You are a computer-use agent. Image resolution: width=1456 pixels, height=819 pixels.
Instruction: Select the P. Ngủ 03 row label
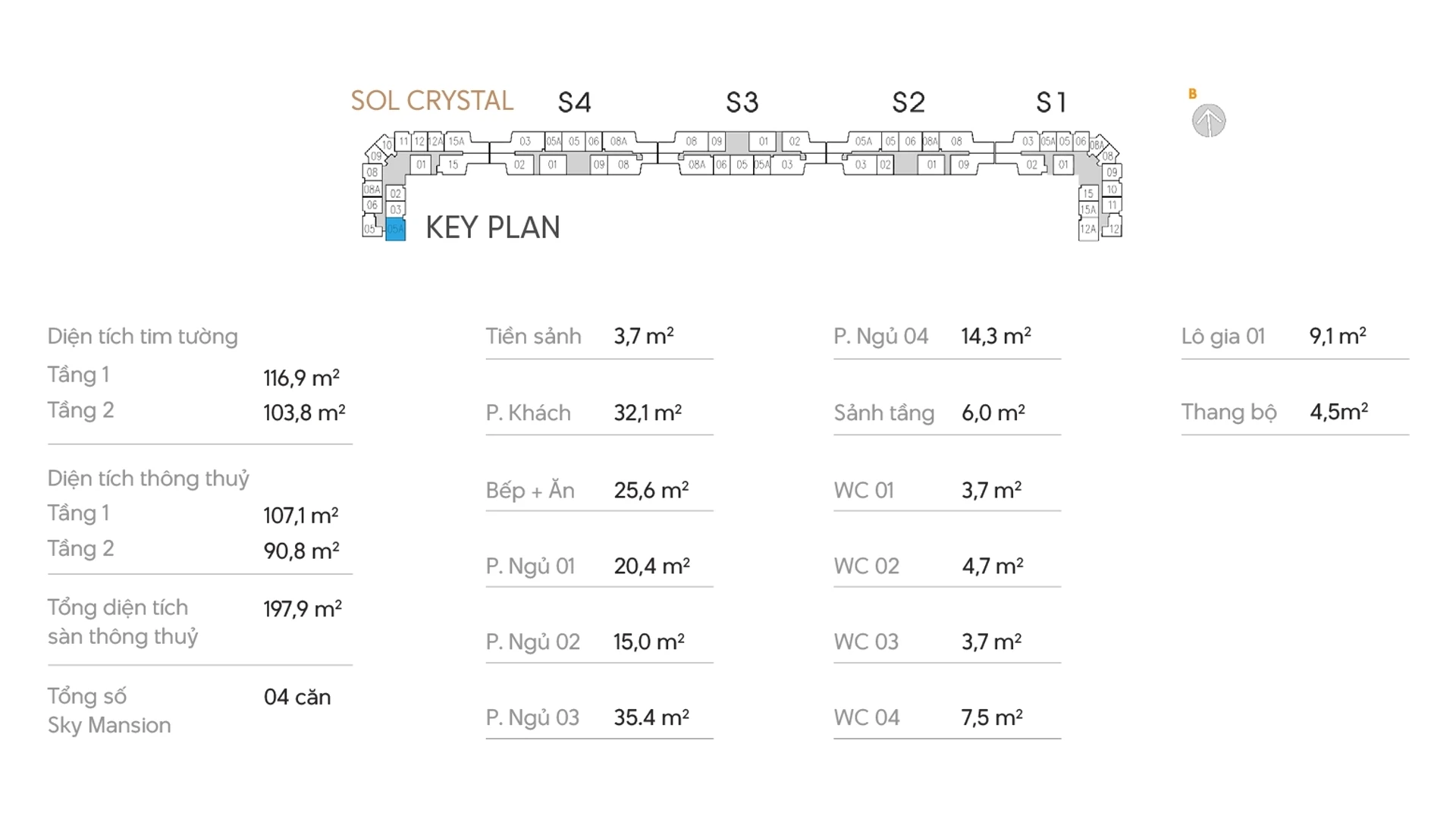pos(532,717)
